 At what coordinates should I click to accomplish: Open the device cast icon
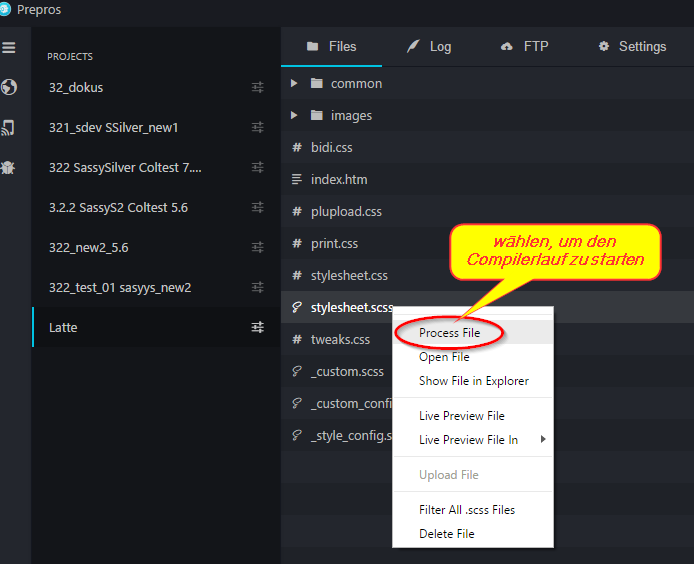(9, 127)
